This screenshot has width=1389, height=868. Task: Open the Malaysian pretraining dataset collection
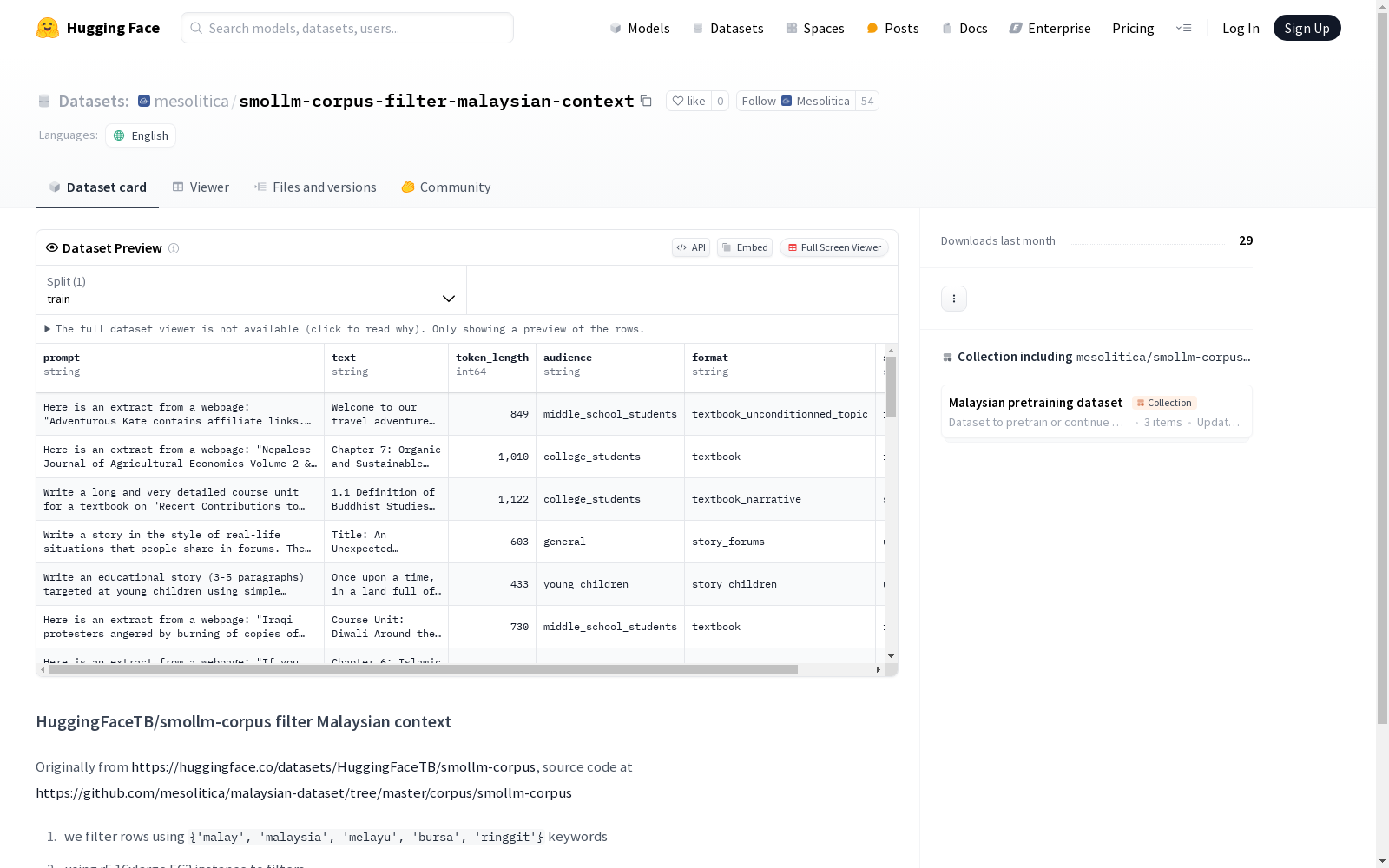[x=1096, y=412]
